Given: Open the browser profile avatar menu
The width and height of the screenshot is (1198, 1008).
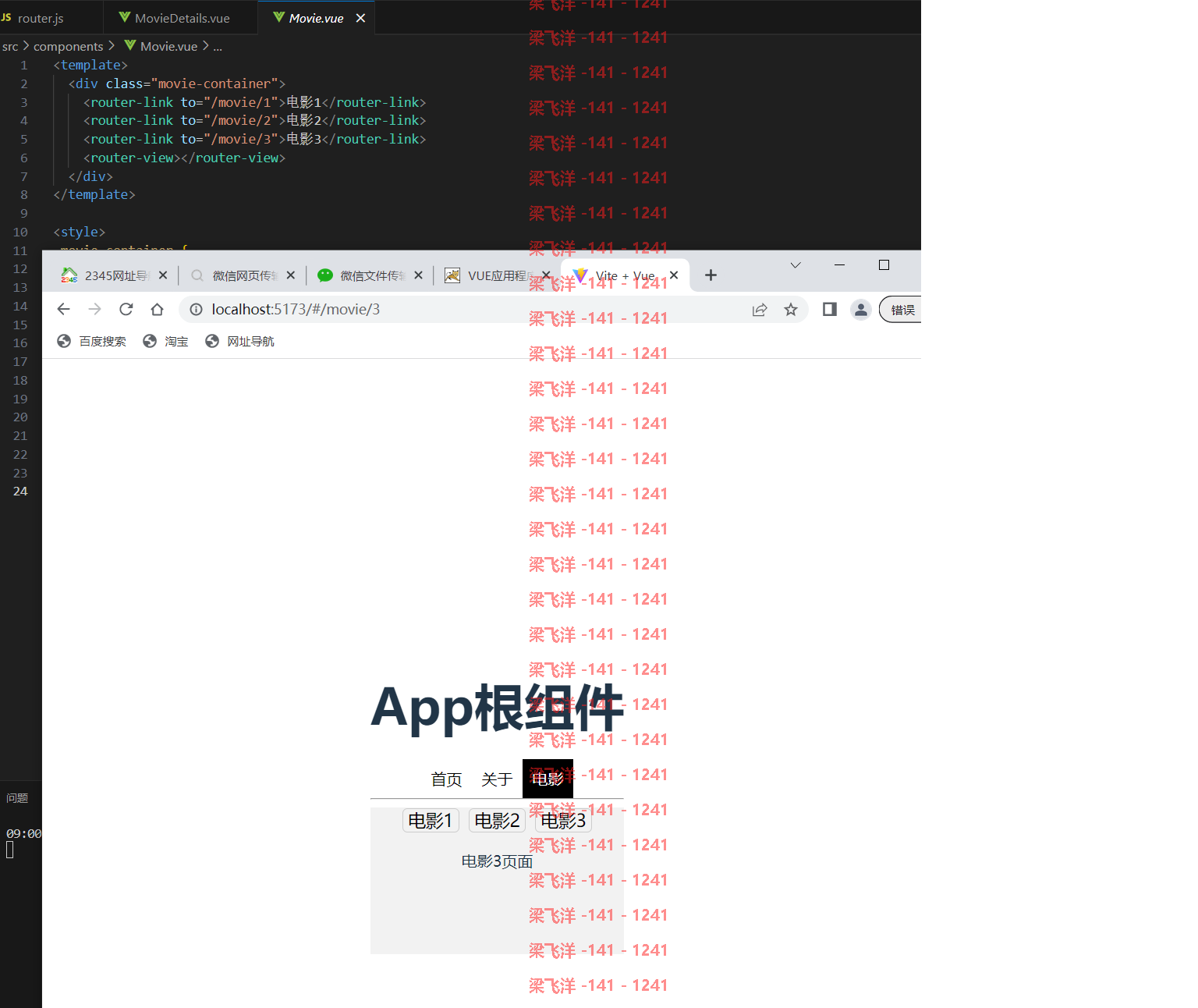Looking at the screenshot, I should click(x=861, y=310).
